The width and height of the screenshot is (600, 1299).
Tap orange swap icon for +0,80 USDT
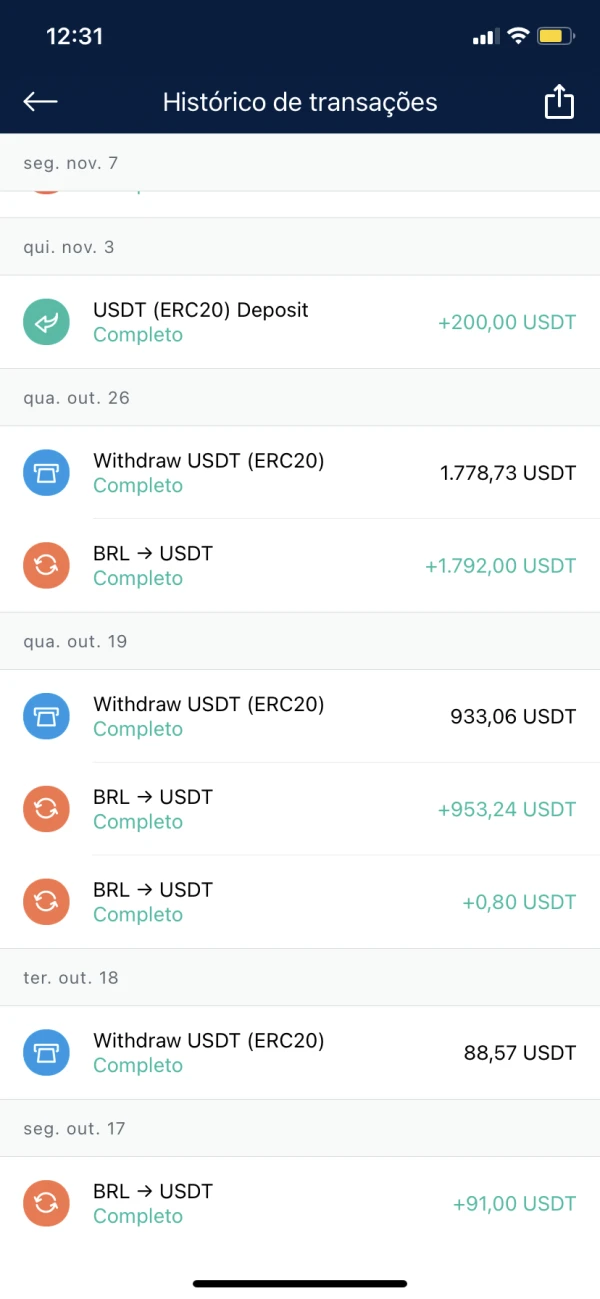(46, 902)
